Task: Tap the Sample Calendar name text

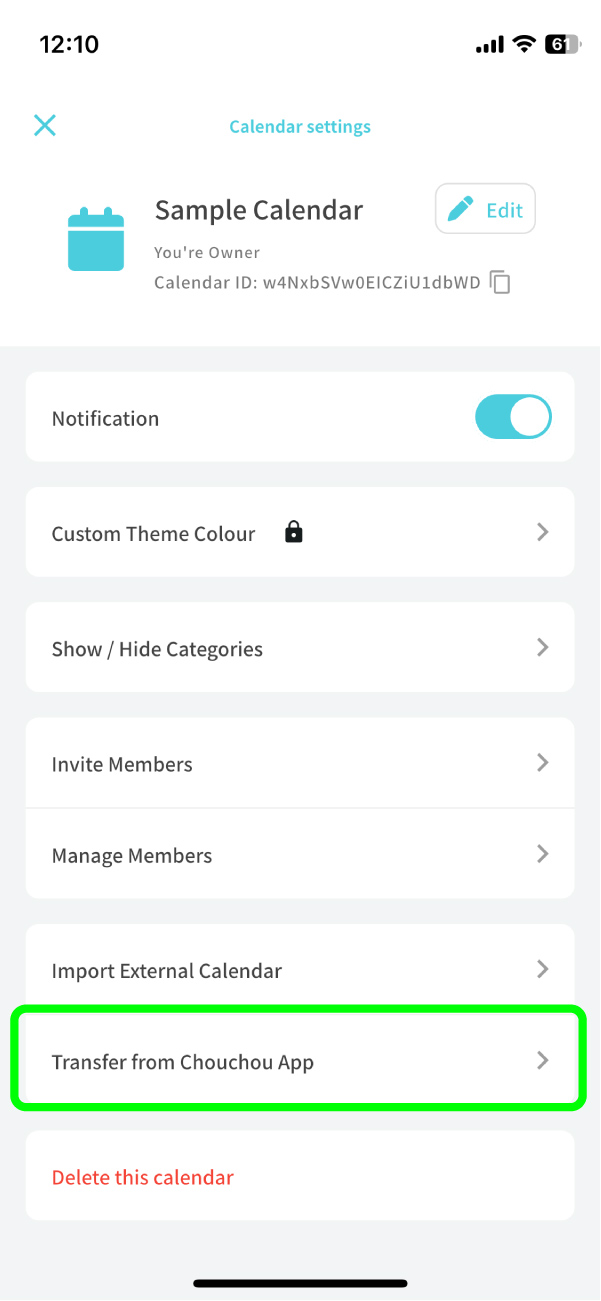Action: click(x=259, y=210)
